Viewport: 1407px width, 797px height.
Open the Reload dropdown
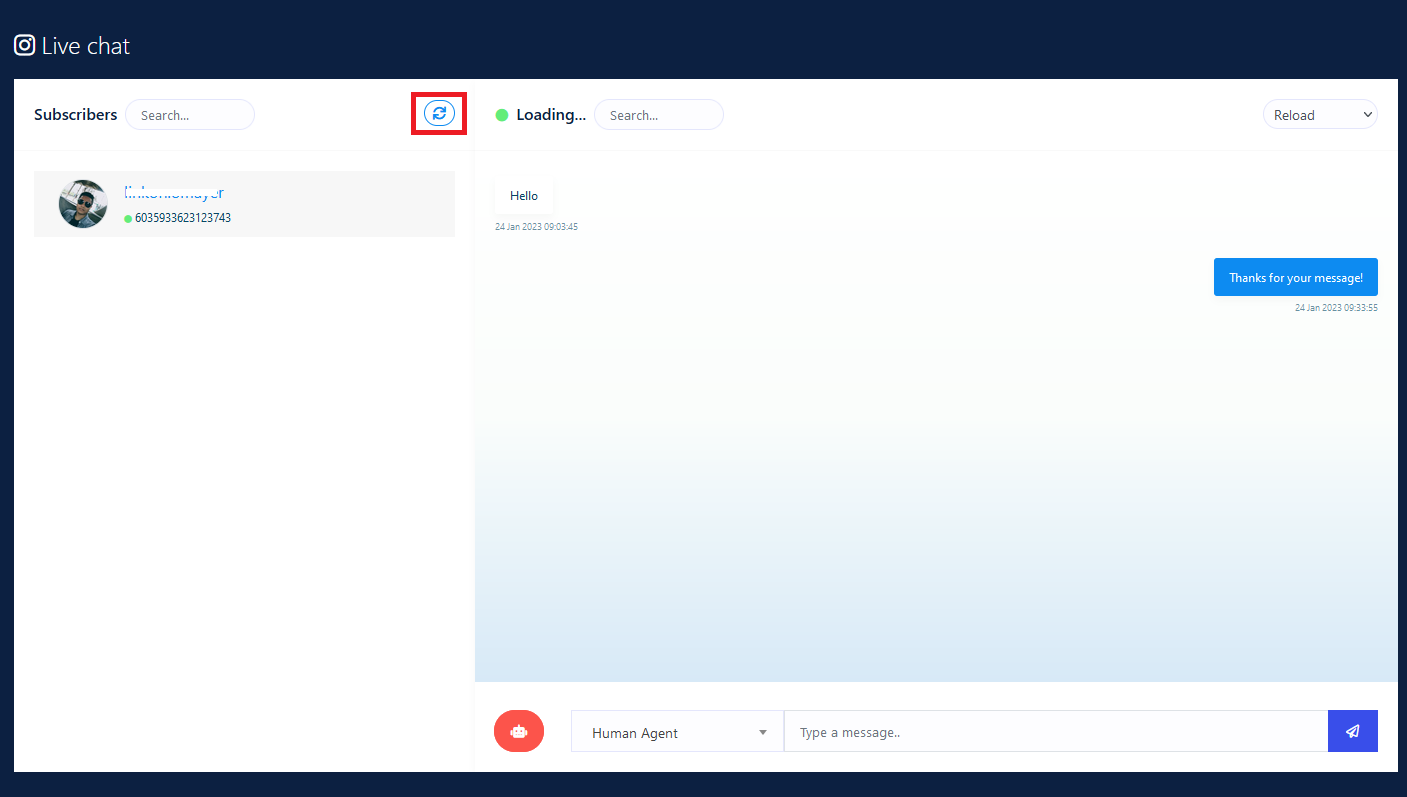(1319, 115)
